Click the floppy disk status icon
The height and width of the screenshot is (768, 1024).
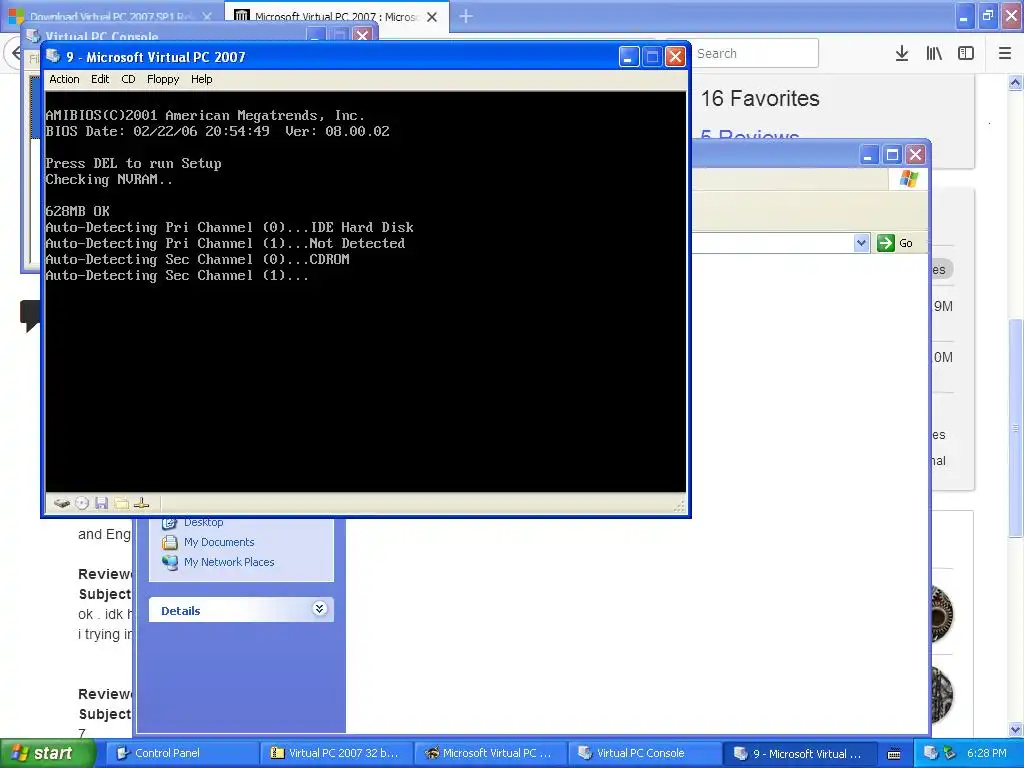101,503
